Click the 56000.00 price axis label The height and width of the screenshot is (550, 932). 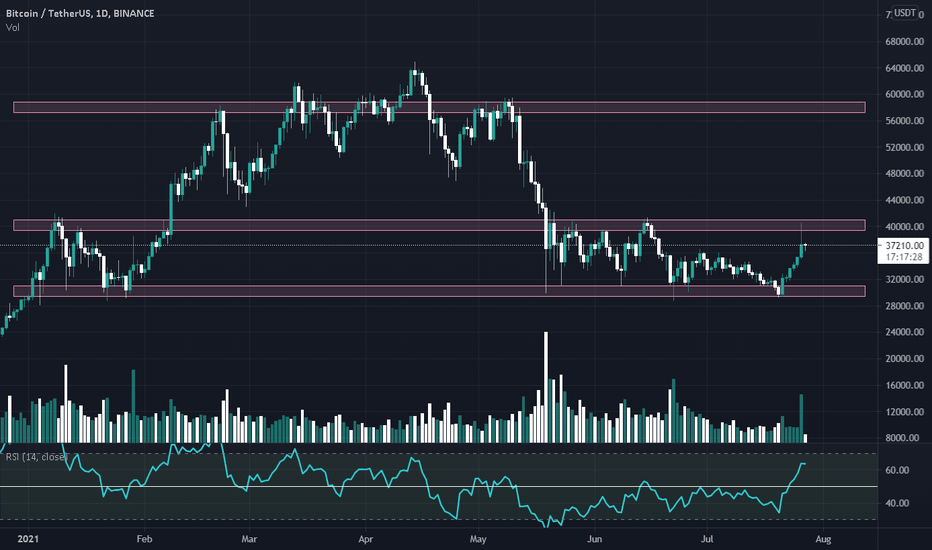pos(904,121)
